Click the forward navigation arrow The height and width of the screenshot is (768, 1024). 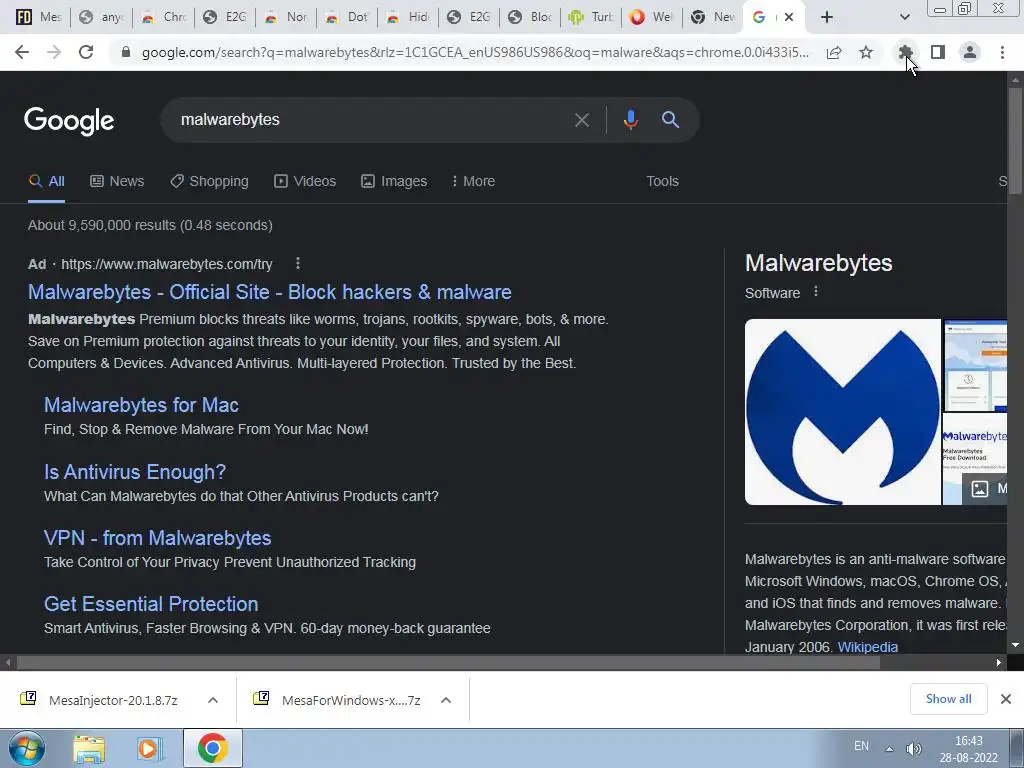[x=54, y=52]
